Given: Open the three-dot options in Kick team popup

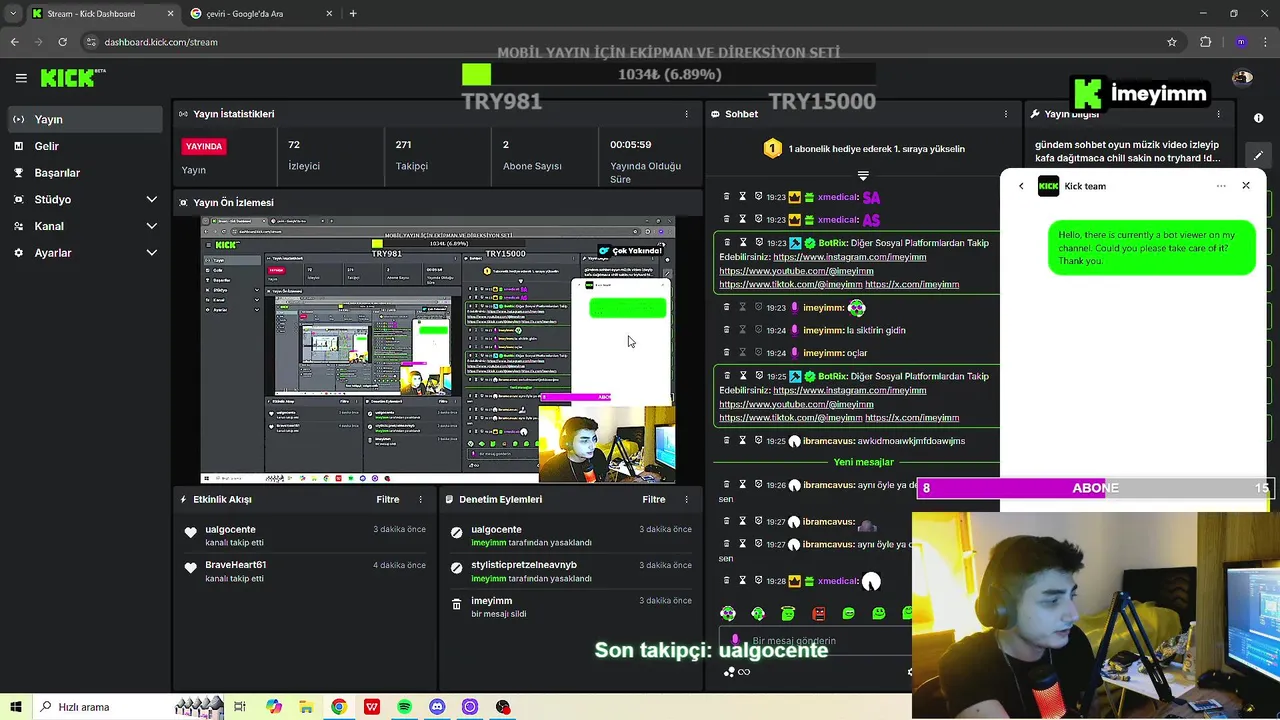Looking at the screenshot, I should [x=1221, y=186].
